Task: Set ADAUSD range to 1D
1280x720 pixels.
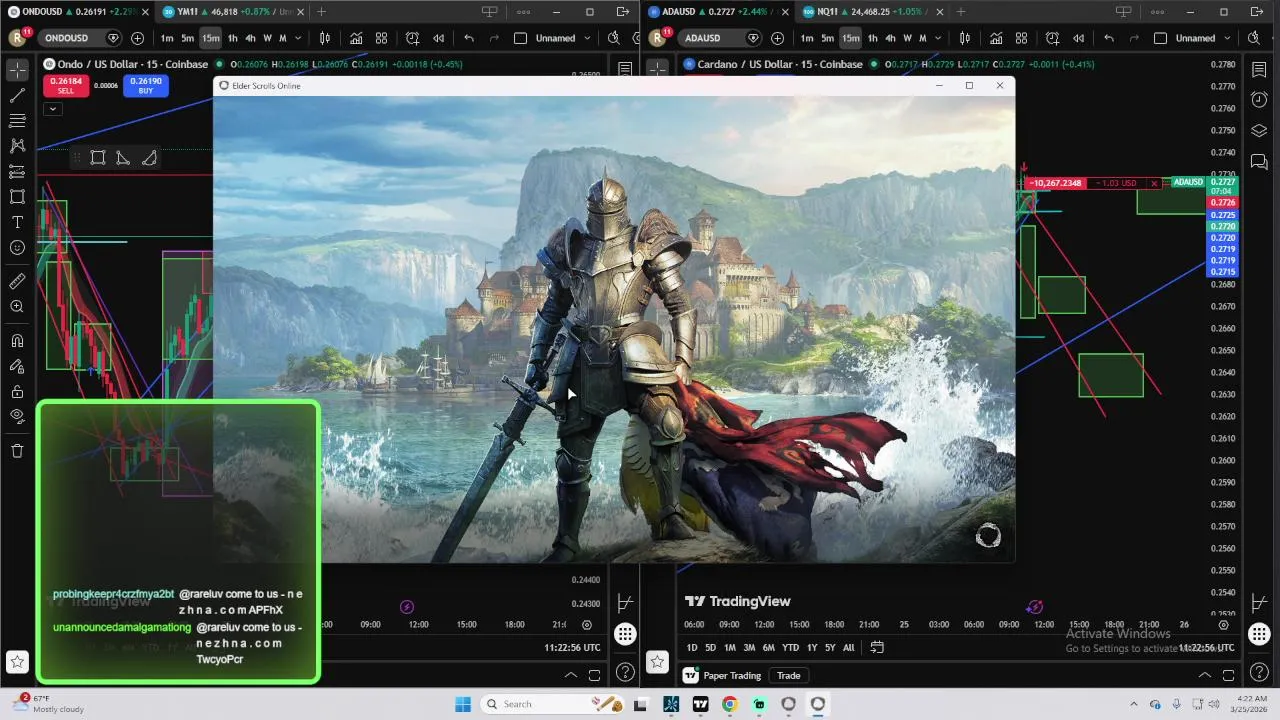Action: (x=691, y=647)
